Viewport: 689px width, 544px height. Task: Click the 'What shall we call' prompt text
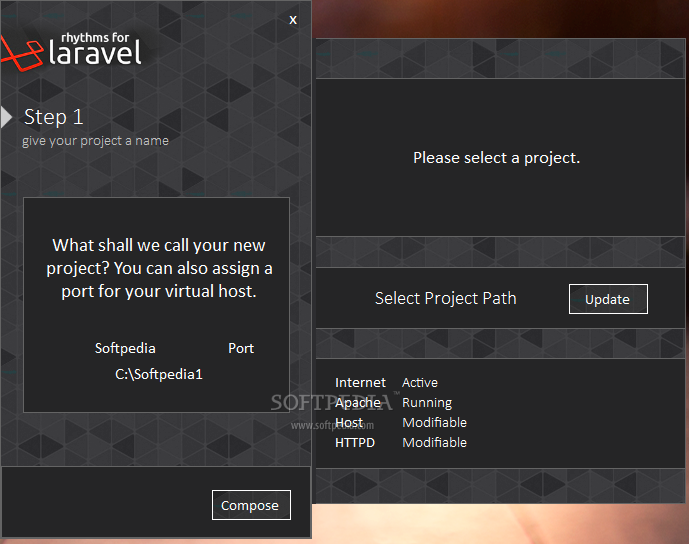coord(159,268)
